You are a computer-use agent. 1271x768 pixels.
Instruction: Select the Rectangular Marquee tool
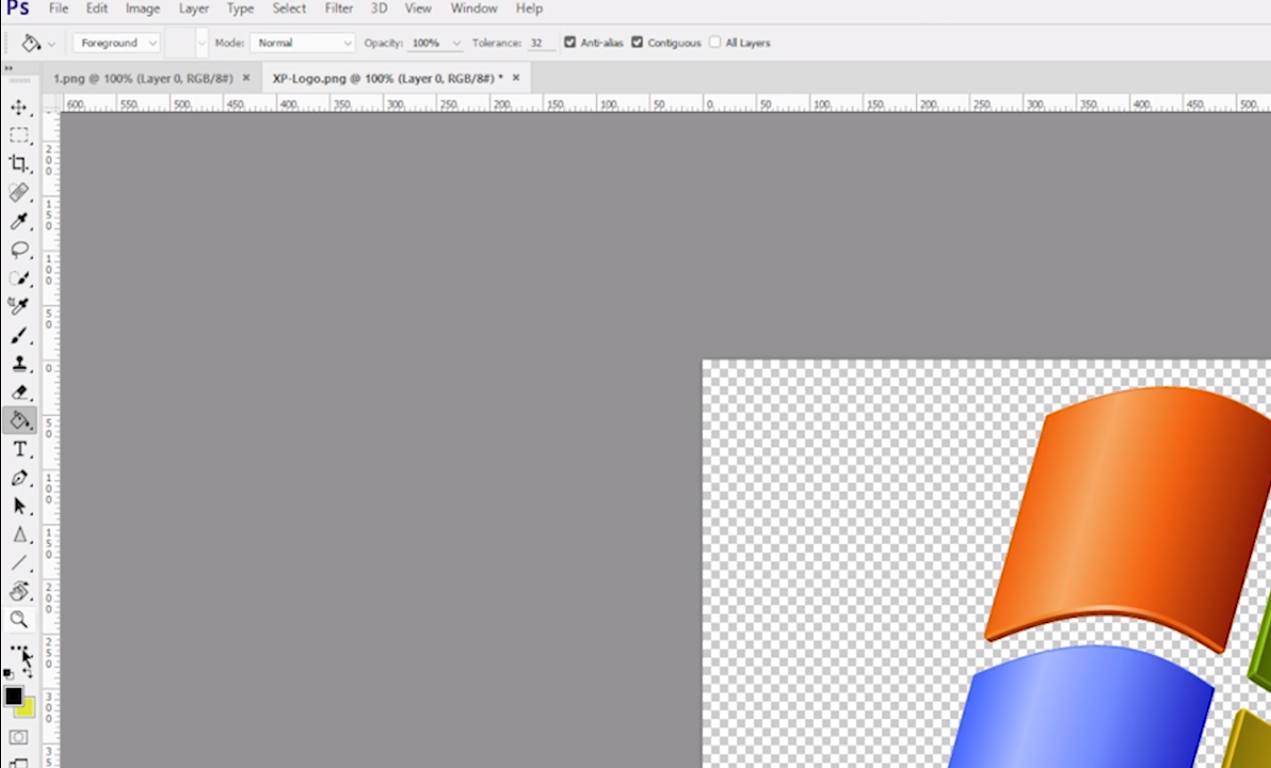tap(19, 135)
